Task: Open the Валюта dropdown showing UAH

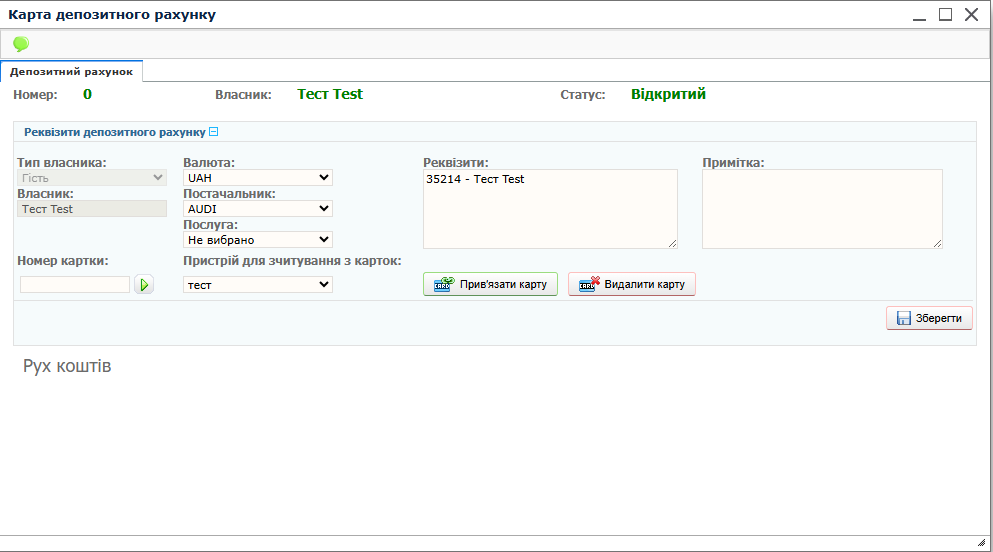Action: [258, 178]
